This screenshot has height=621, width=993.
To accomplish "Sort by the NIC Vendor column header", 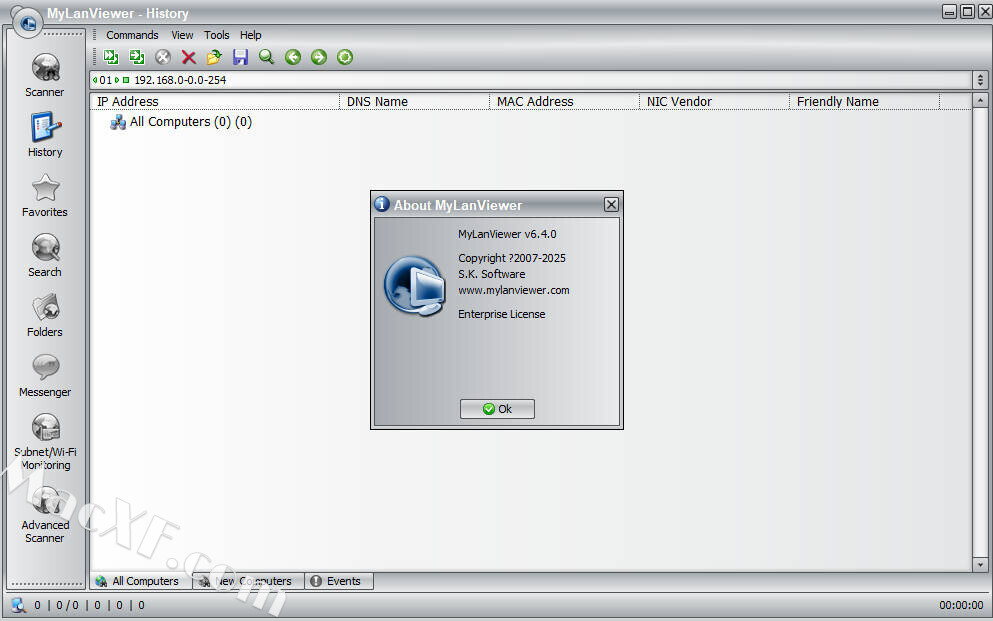I will (715, 101).
